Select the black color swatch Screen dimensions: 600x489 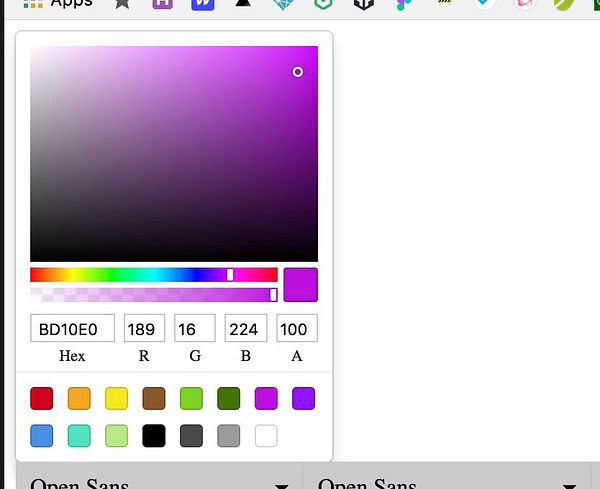[x=154, y=435]
